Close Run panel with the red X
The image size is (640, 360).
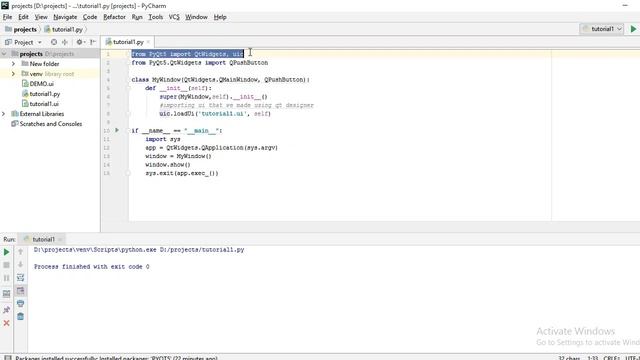tap(7, 323)
